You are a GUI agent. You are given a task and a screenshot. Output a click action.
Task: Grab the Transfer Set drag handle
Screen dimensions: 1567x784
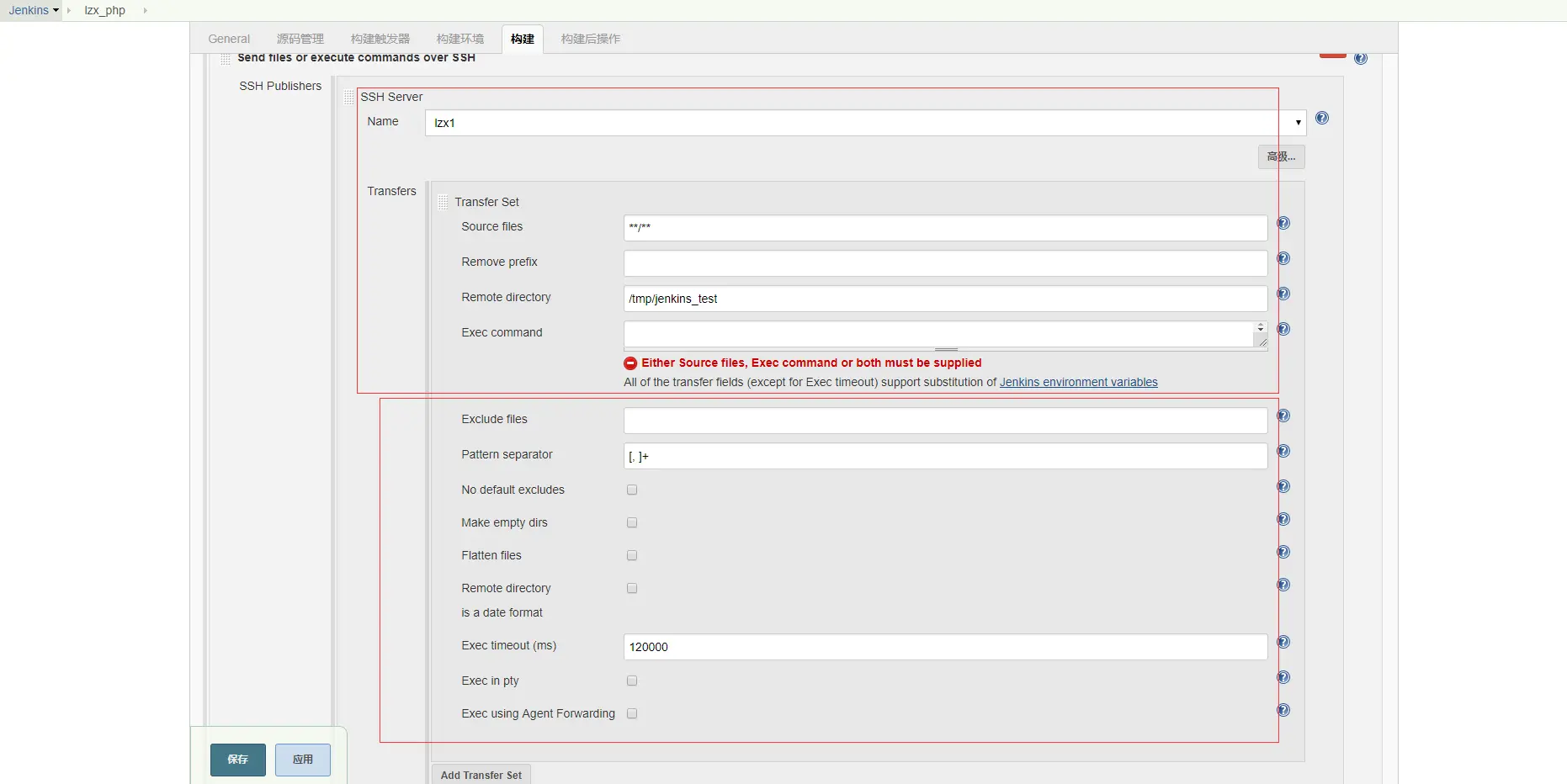[444, 203]
